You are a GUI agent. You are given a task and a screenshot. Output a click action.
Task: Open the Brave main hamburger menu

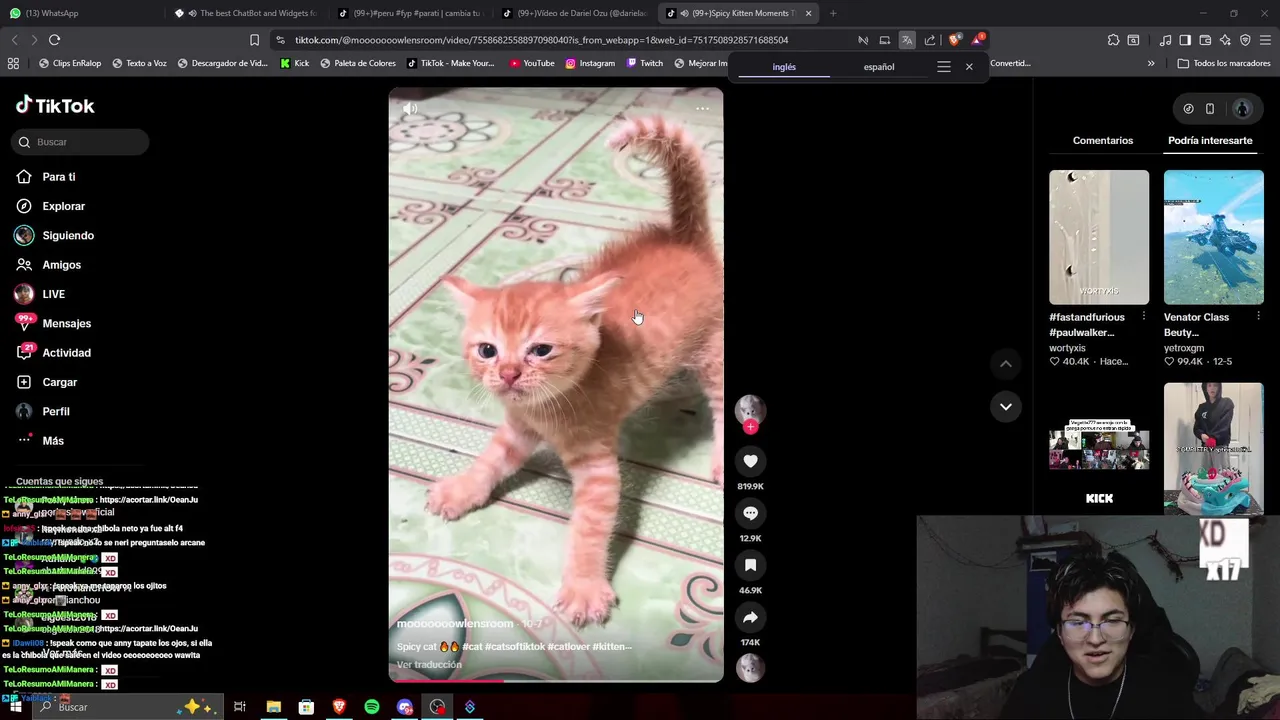pos(1265,40)
